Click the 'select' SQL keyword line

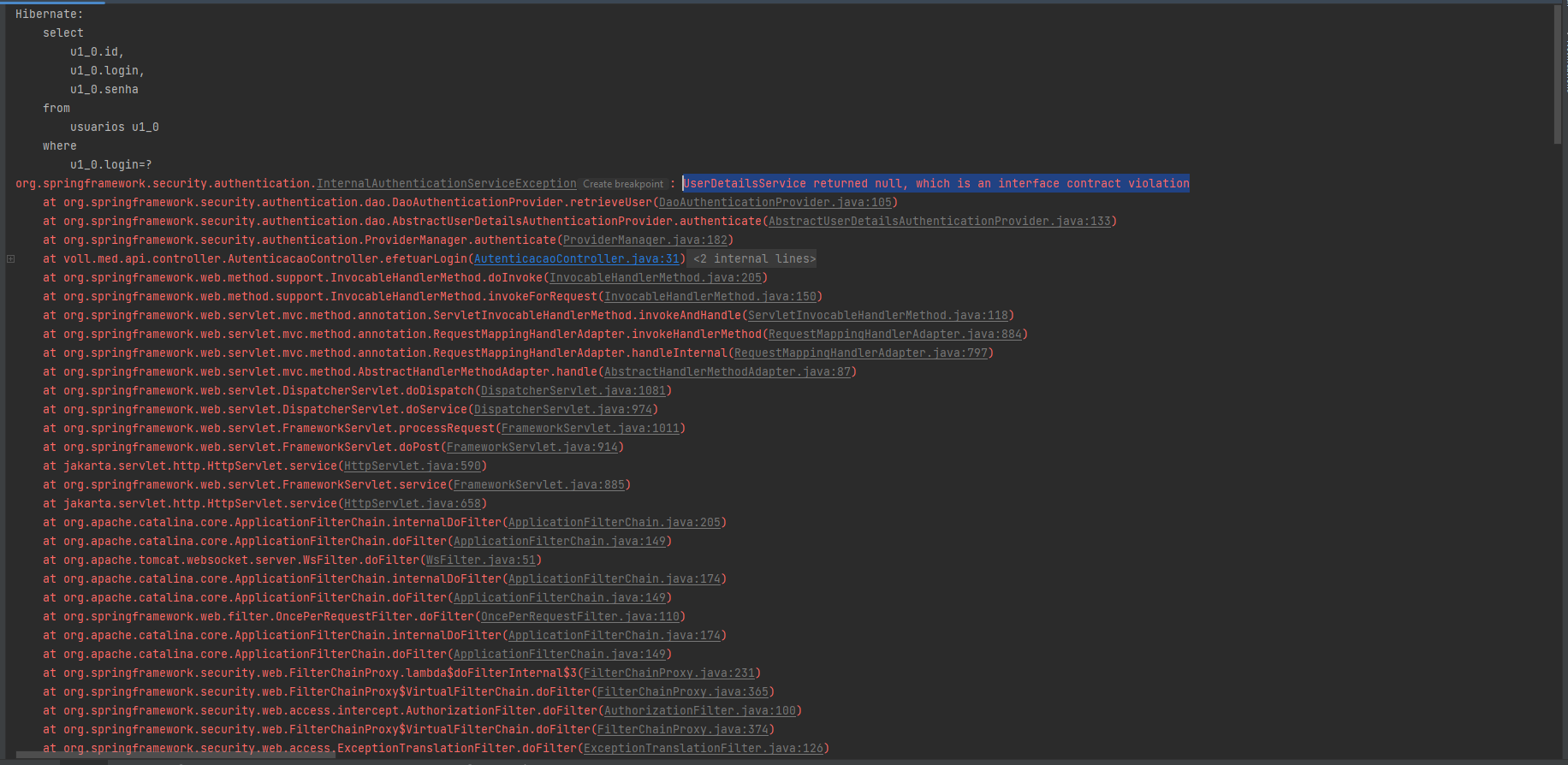(63, 33)
